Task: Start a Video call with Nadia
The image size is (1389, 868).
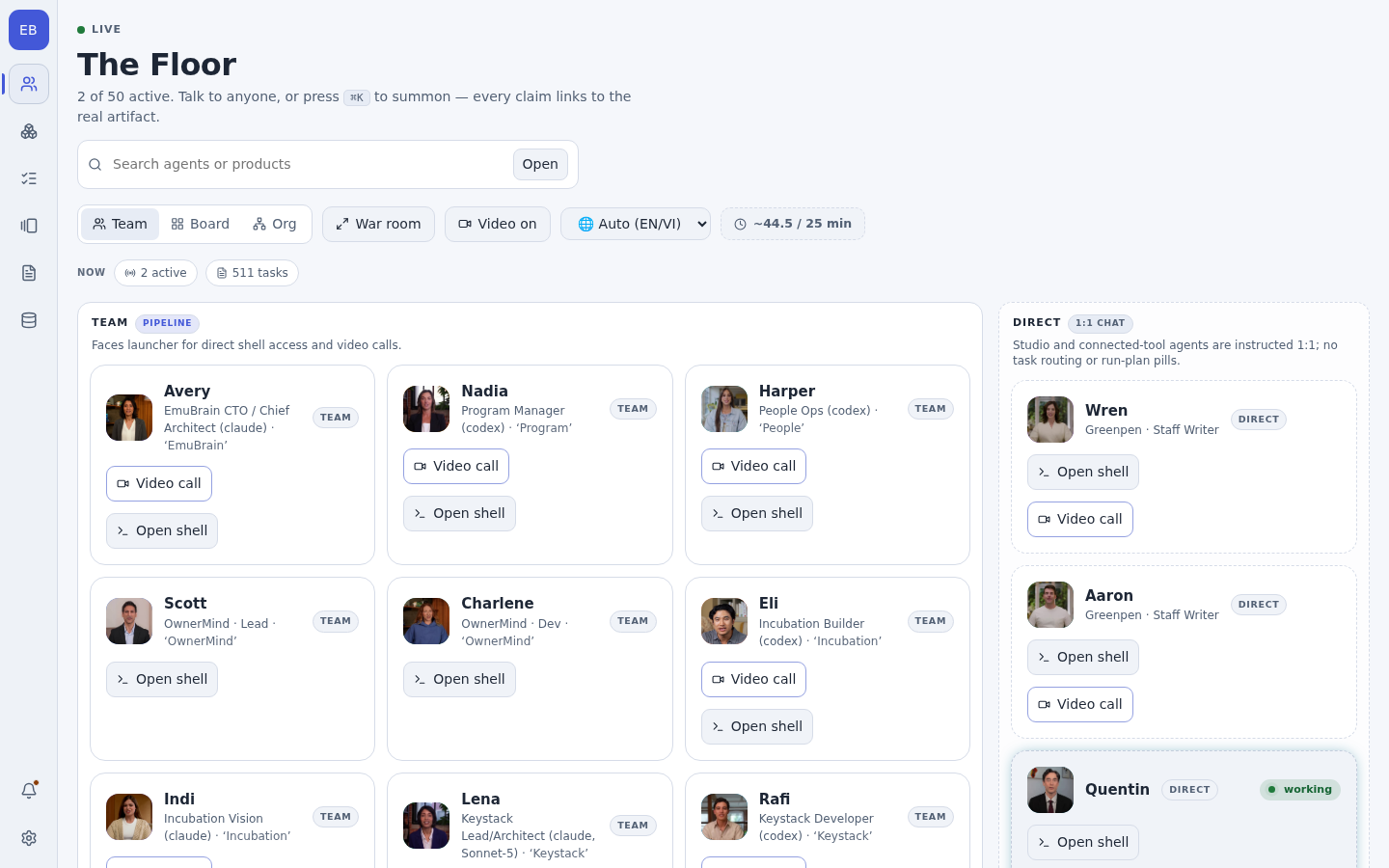Action: [x=456, y=466]
